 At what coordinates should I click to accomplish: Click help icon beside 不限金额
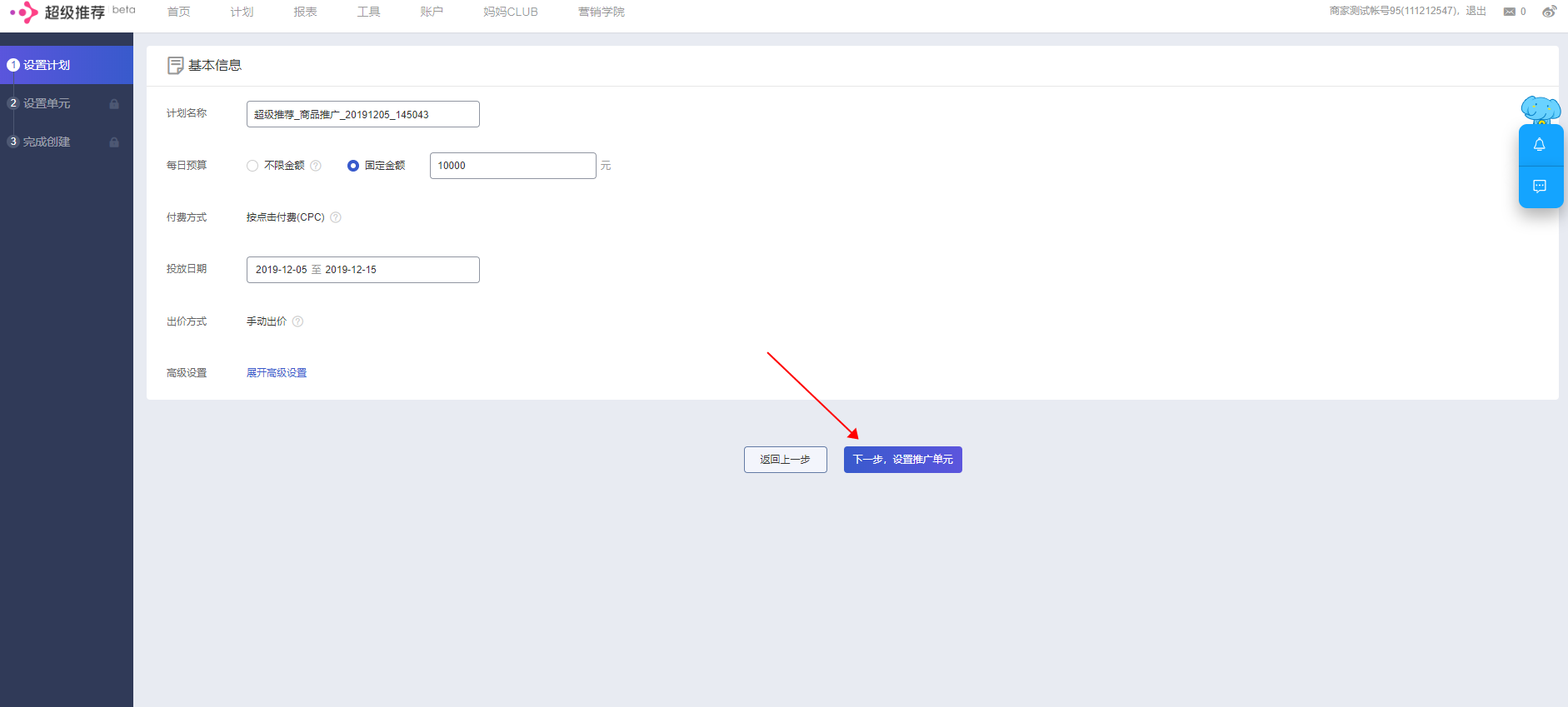316,166
